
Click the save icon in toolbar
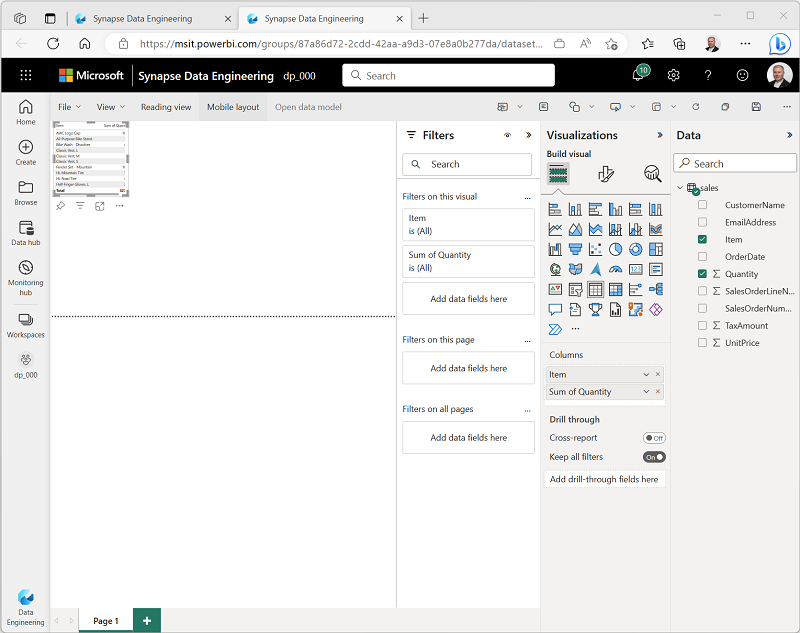756,107
